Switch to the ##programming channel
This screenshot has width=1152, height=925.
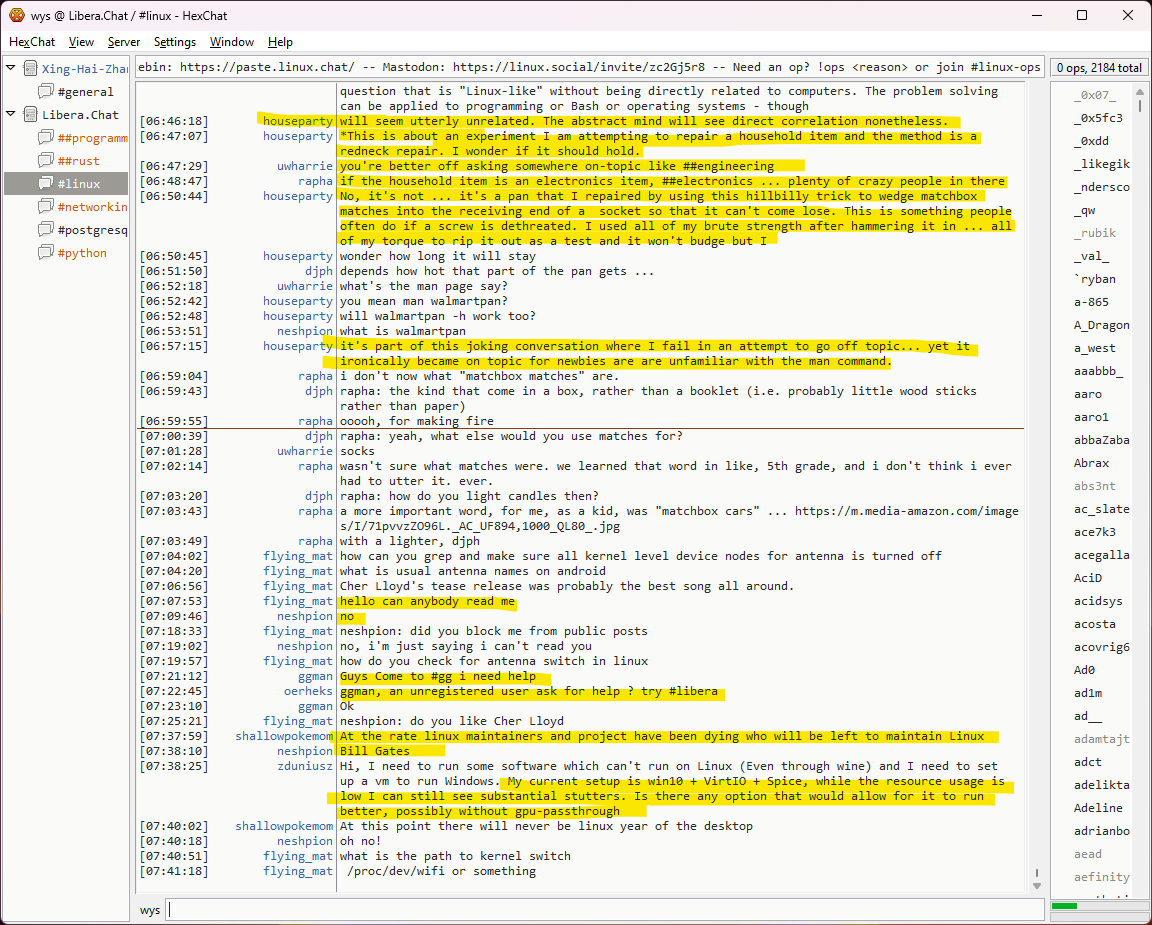[x=92, y=138]
